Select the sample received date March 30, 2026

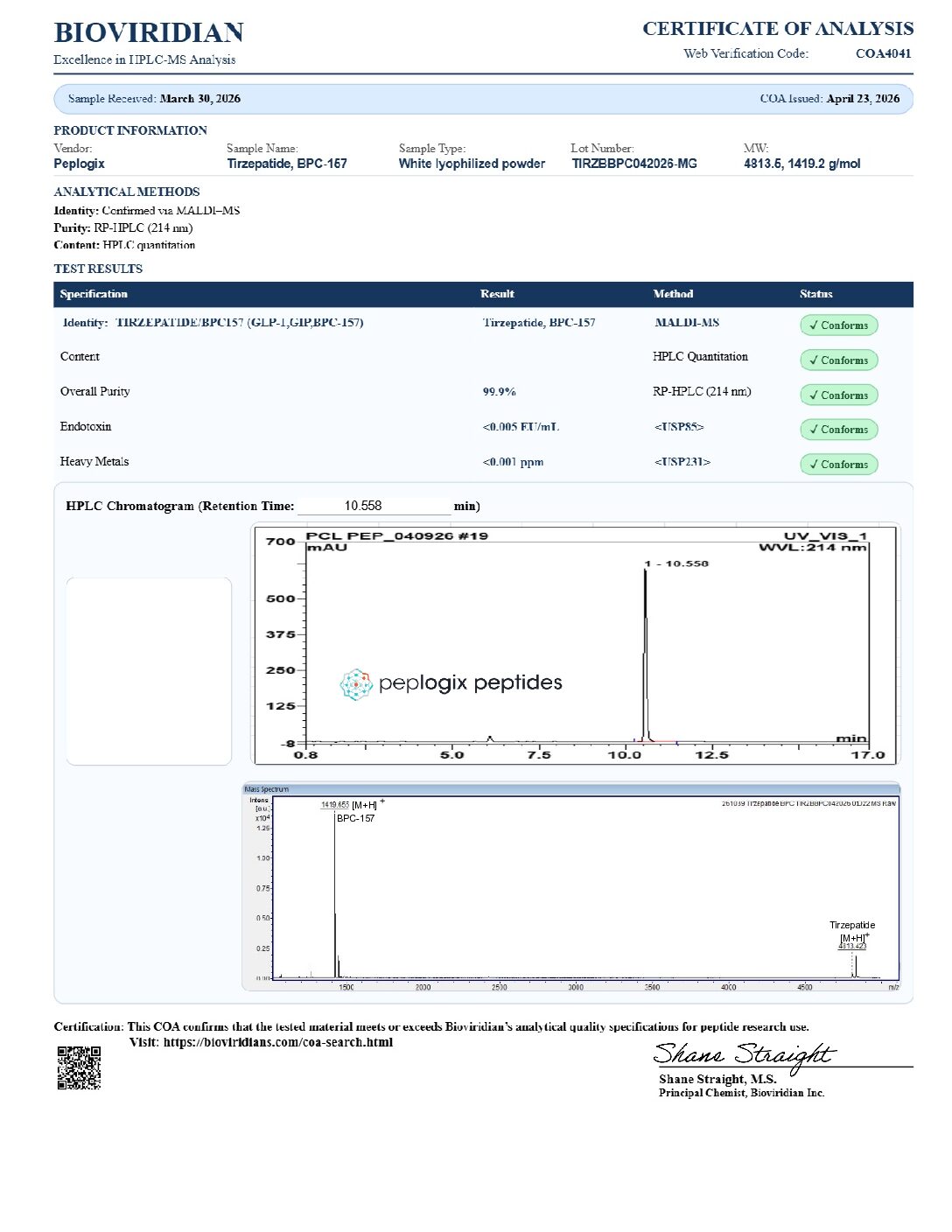(200, 99)
